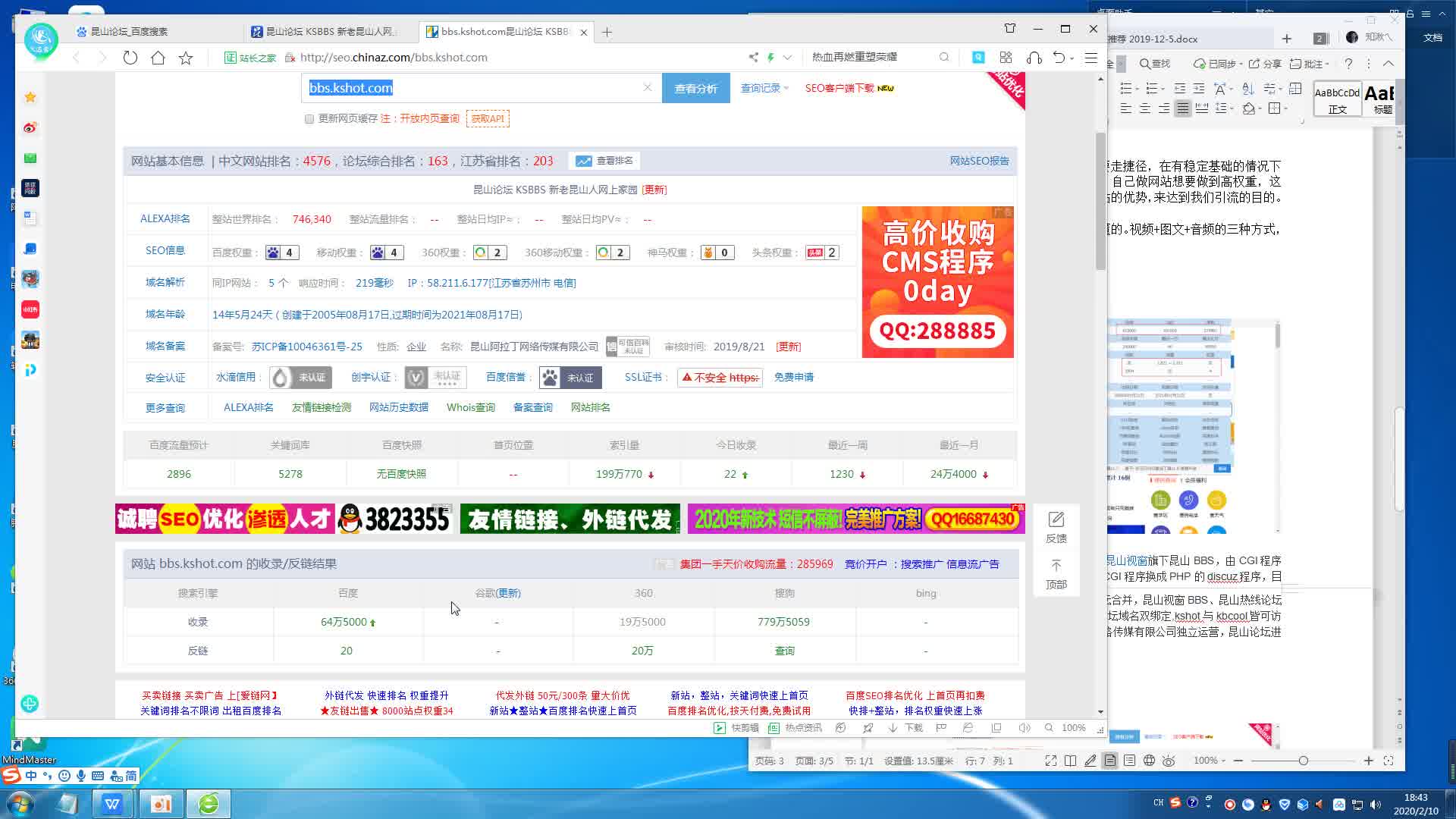Viewport: 1456px width, 819px height.
Task: Switch to 昆山论坛 KSBBS 新老昆山人网 tab
Action: (330, 32)
